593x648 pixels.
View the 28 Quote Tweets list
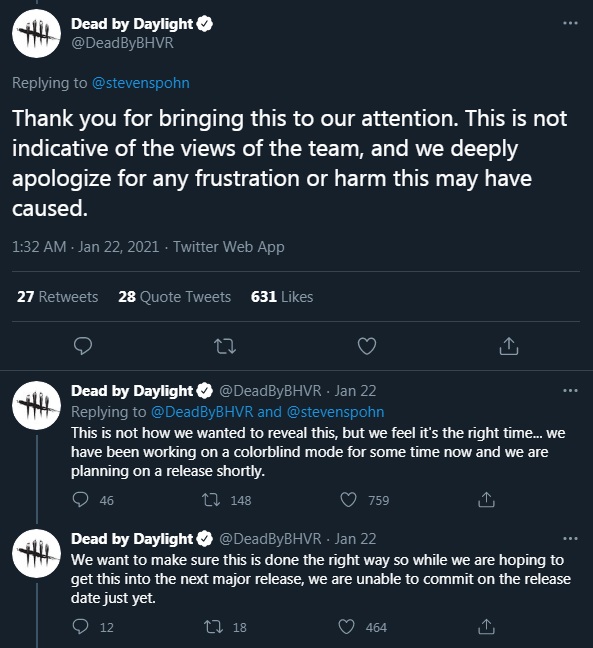point(174,297)
